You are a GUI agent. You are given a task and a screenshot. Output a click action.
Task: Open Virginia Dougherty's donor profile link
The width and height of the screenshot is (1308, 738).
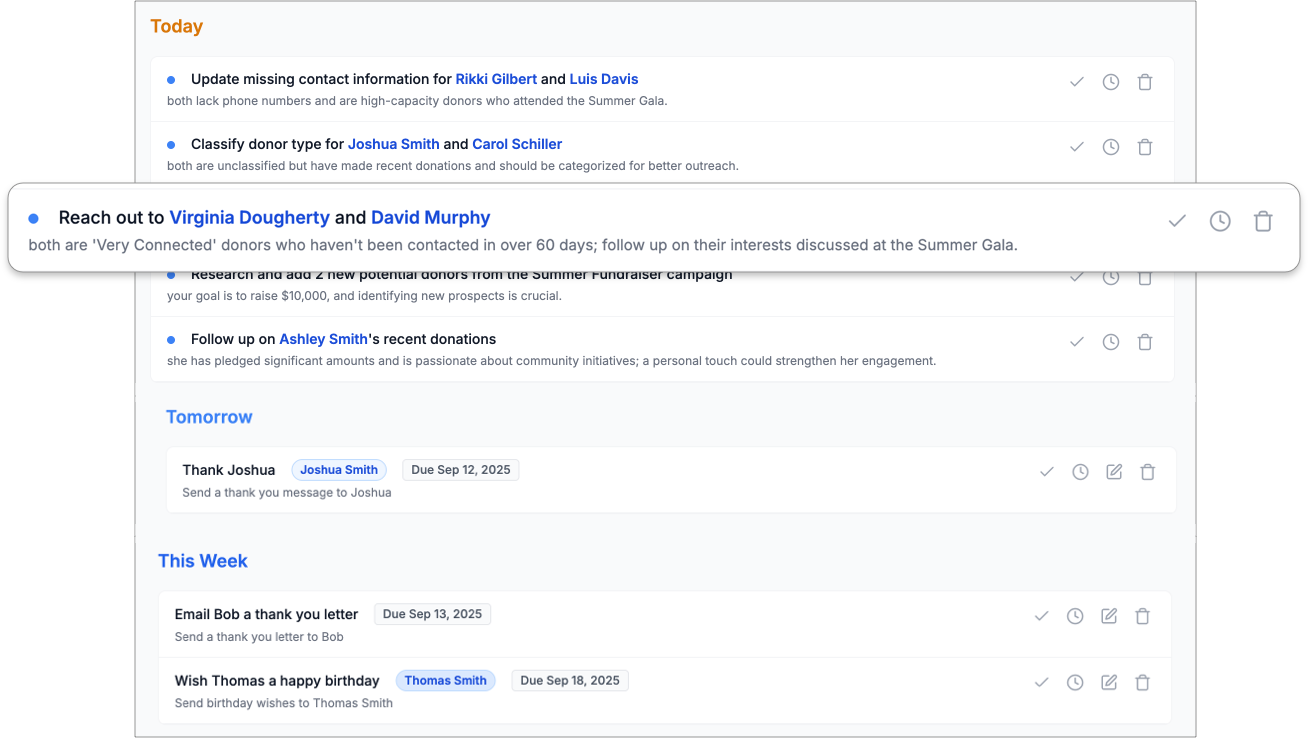[x=249, y=217]
